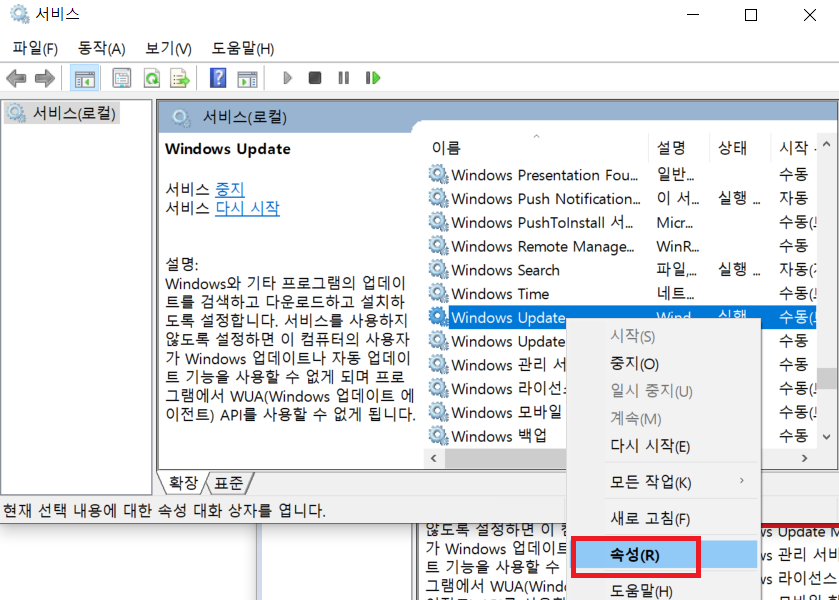
Task: Choose 속성(R) in the context menu
Action: click(x=663, y=555)
